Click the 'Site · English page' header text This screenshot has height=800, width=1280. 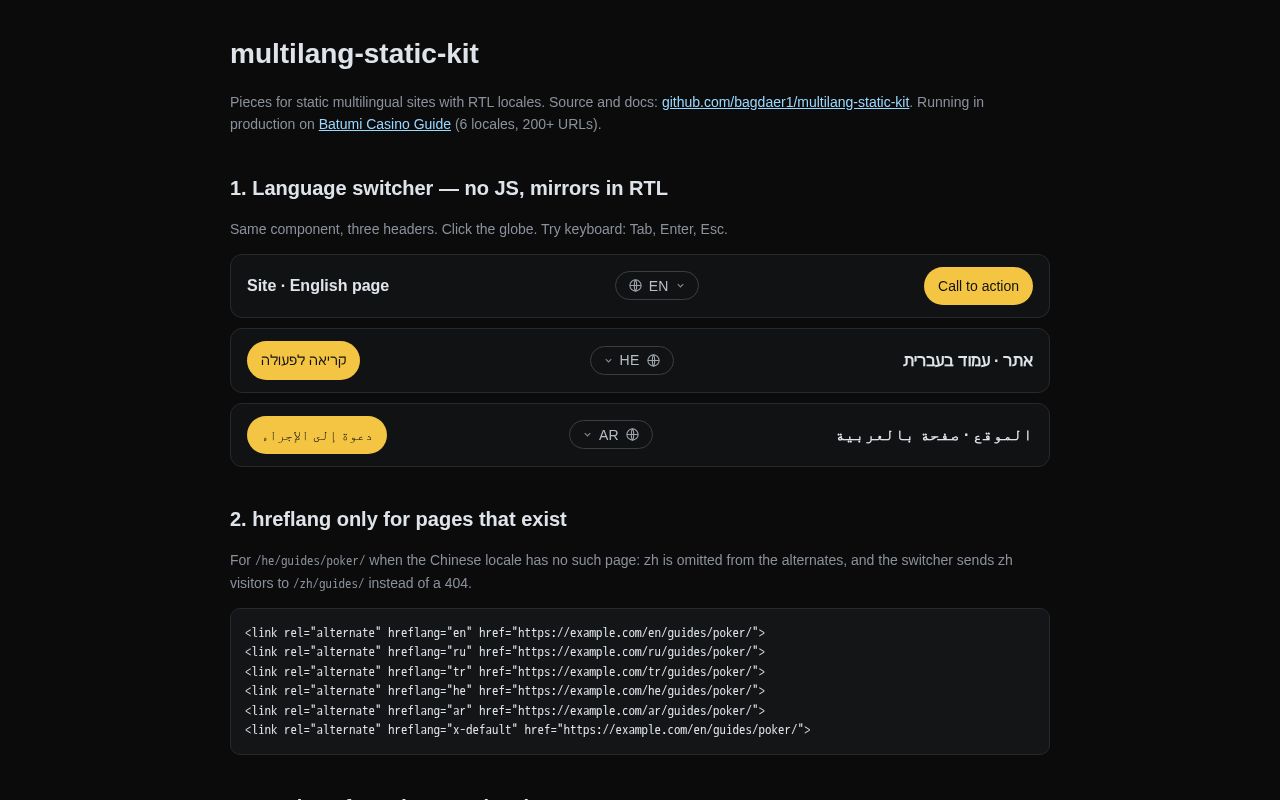click(318, 286)
